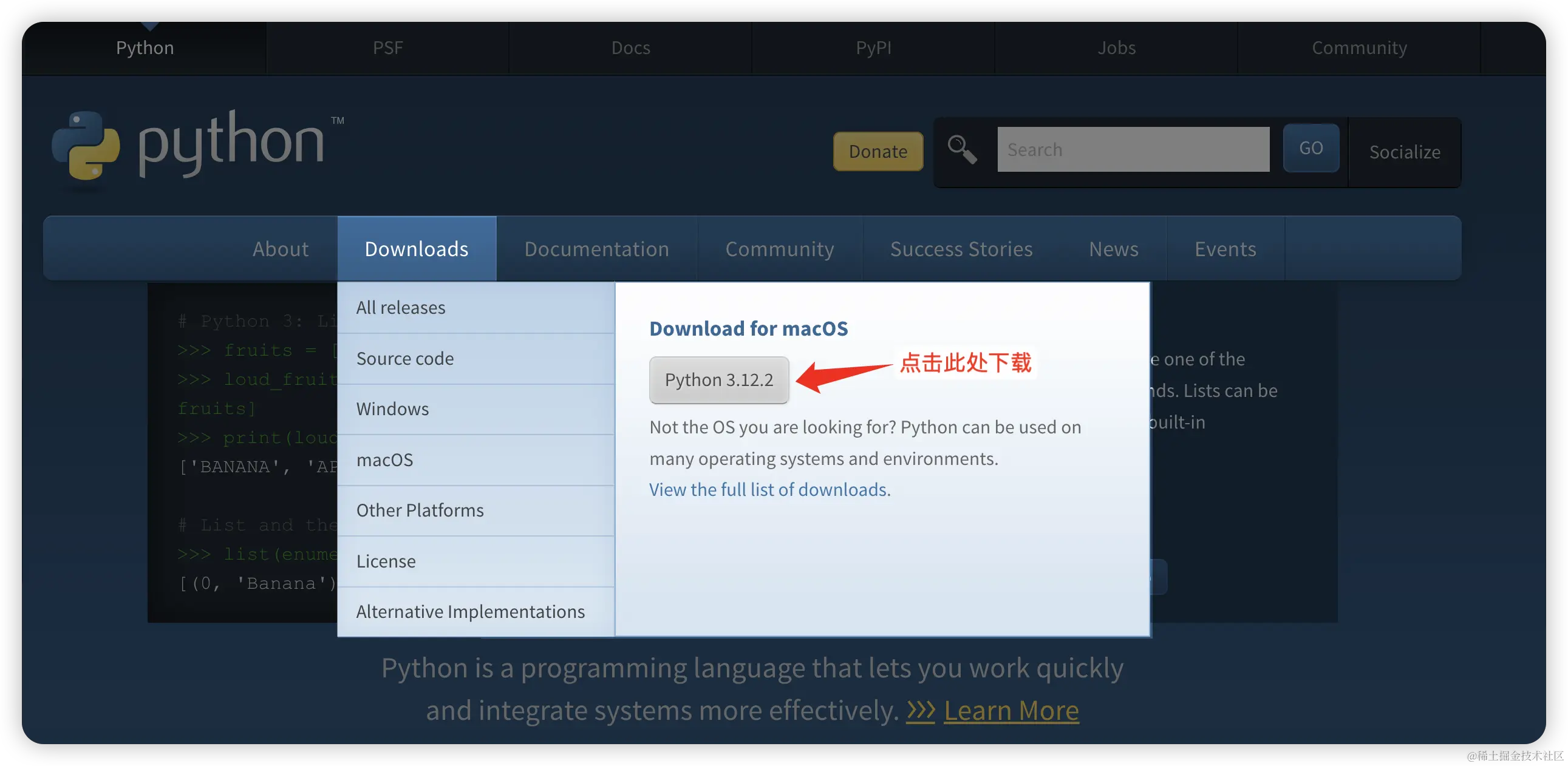The height and width of the screenshot is (766, 1568).
Task: Click the magnifying glass search icon
Action: coord(963,150)
